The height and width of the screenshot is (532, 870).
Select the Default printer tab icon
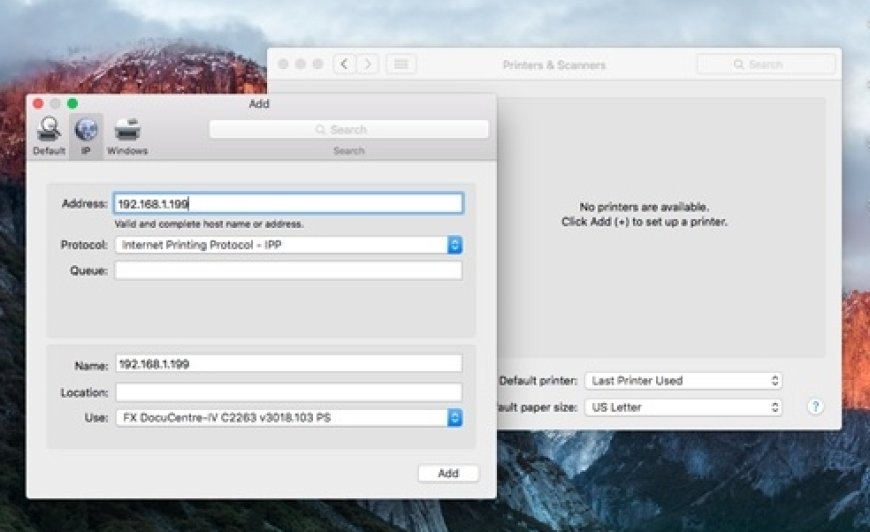tap(49, 136)
